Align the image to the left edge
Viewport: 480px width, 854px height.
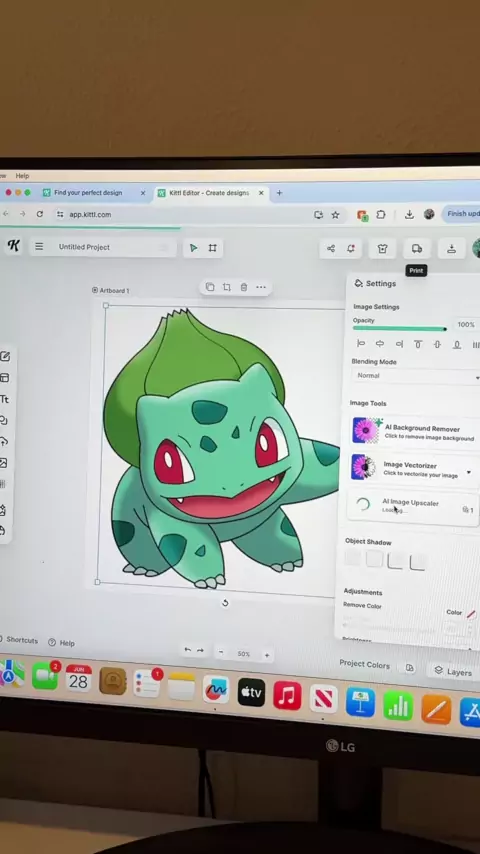click(x=361, y=343)
